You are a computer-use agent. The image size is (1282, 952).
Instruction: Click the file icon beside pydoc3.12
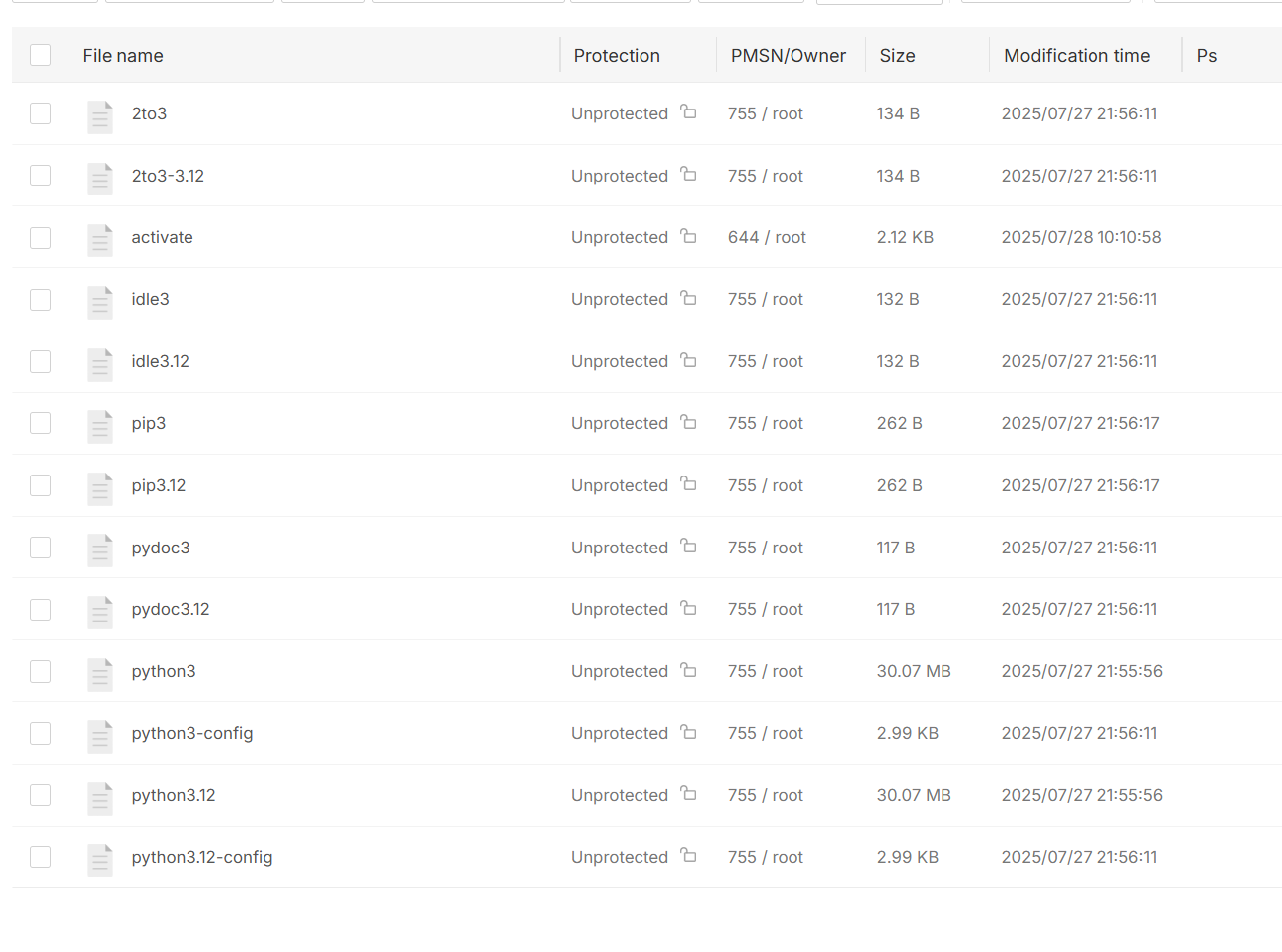100,611
